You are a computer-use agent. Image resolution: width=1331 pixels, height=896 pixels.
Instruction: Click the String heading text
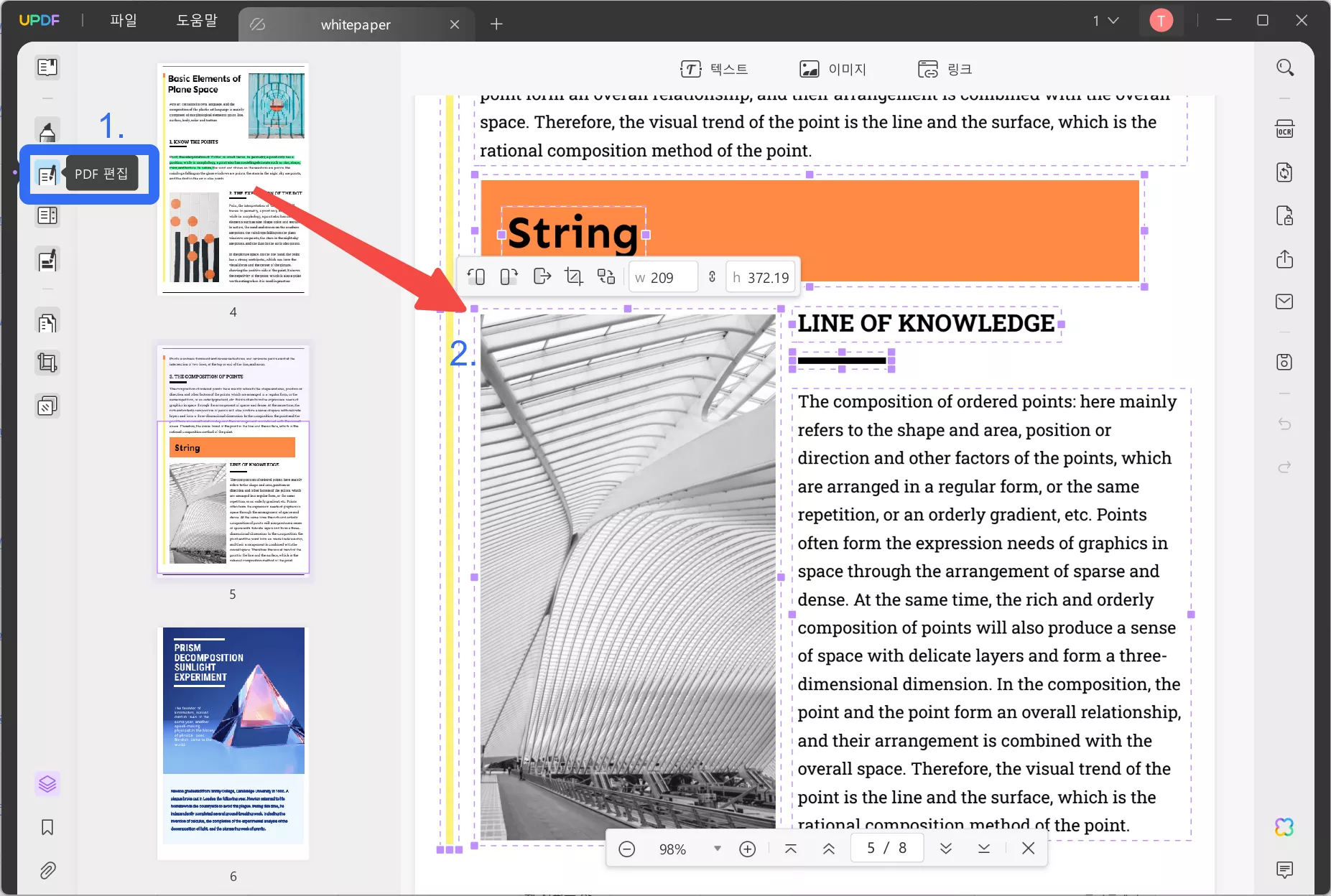572,233
